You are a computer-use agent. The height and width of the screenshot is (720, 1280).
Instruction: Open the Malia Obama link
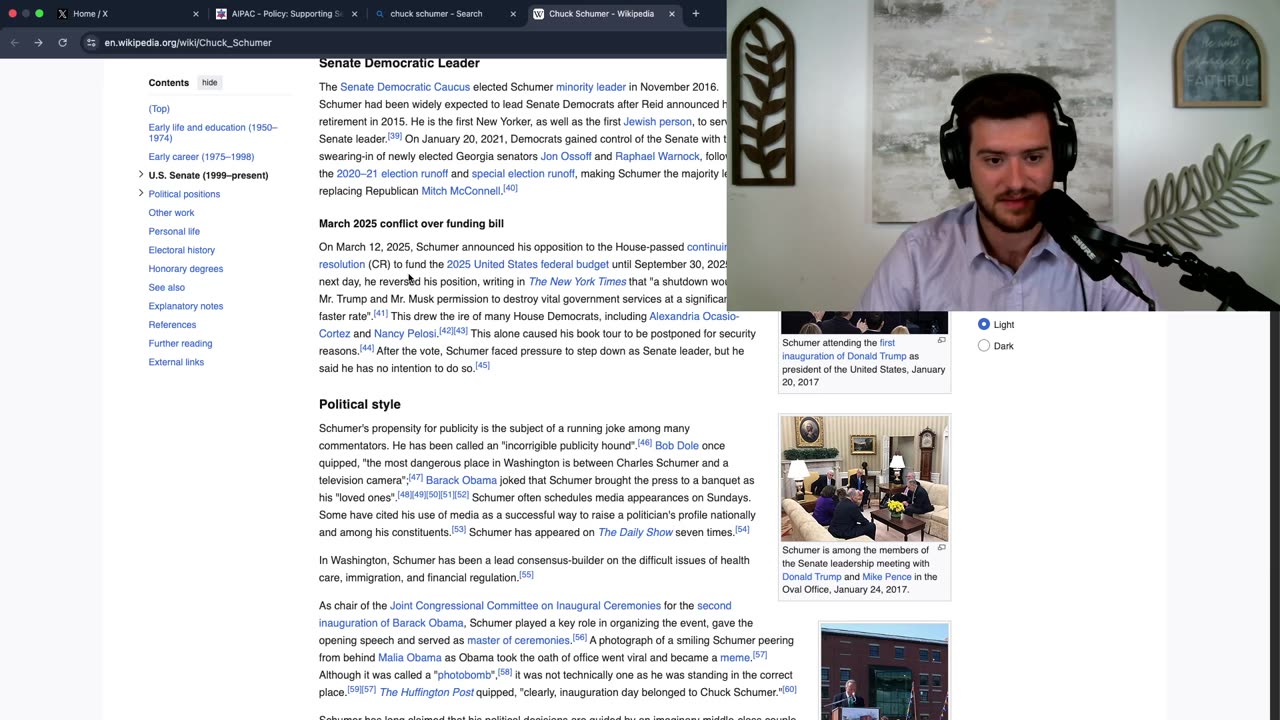[410, 658]
